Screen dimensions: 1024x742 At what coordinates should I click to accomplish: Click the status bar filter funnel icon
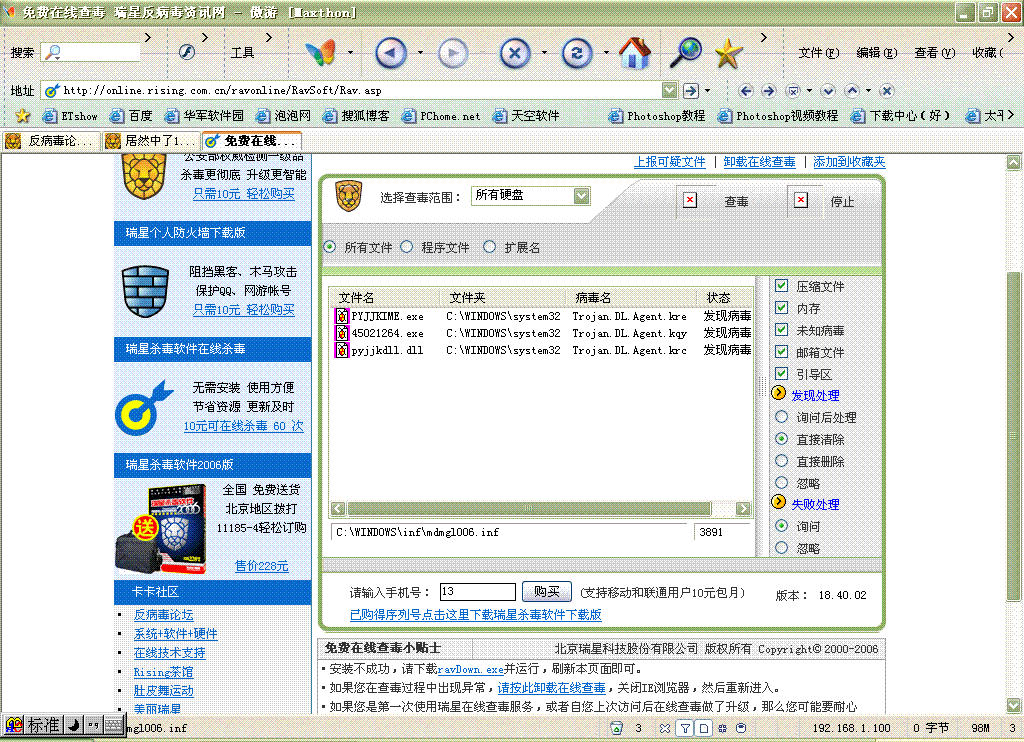[684, 728]
